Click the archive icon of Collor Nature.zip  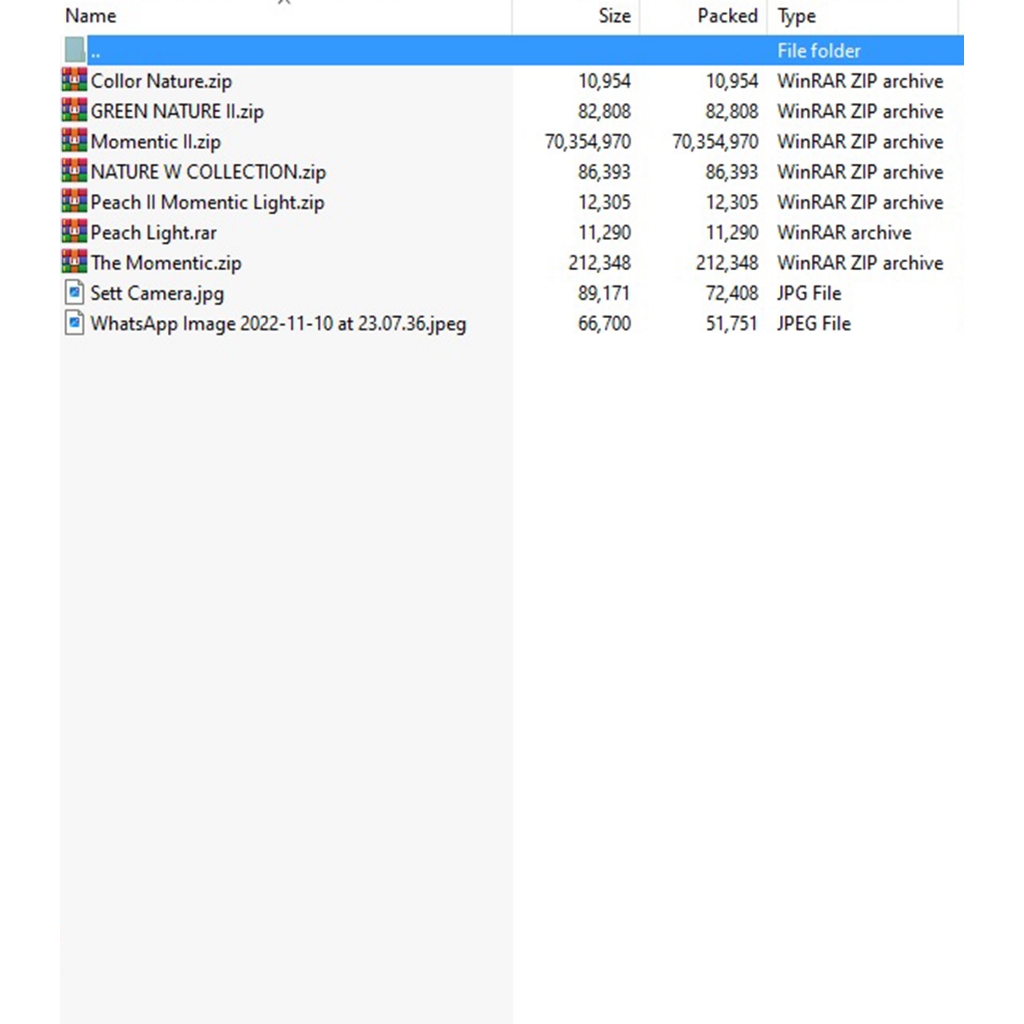74,80
